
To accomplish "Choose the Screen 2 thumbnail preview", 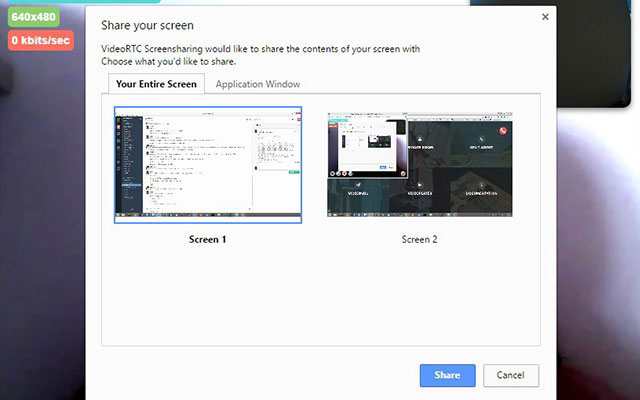I will point(420,164).
